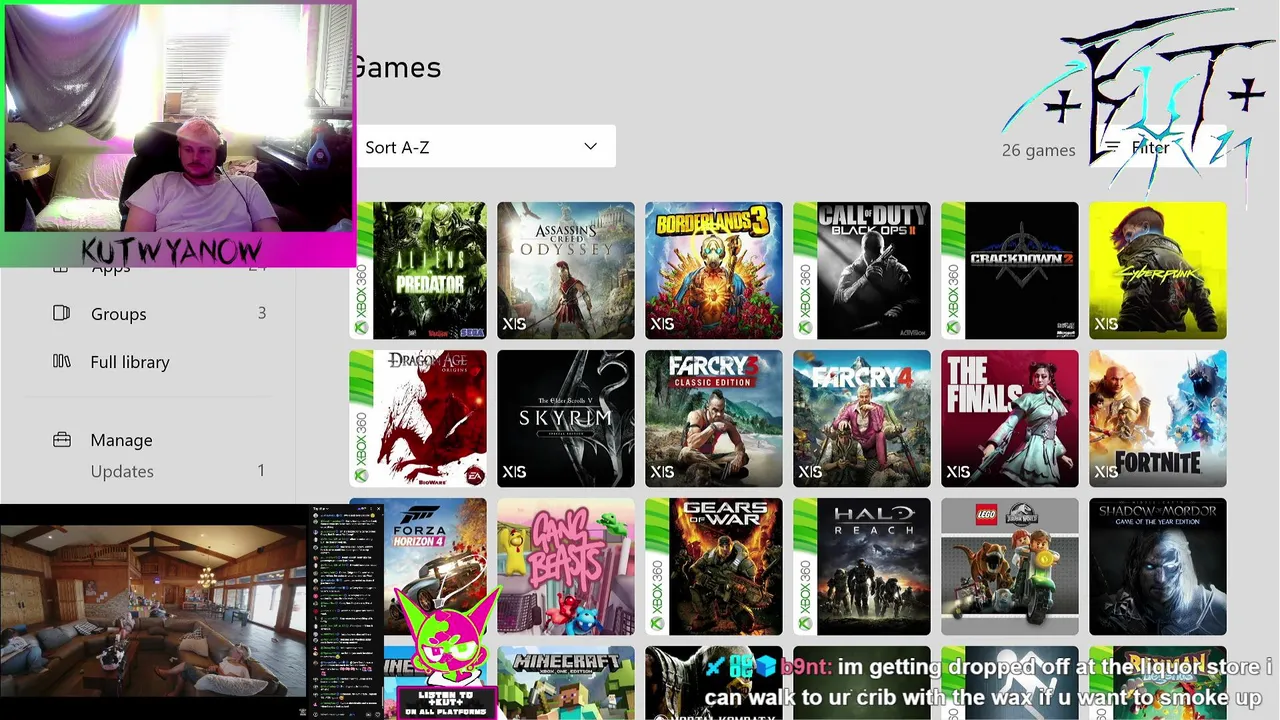Image resolution: width=1280 pixels, height=720 pixels.
Task: Select Shadow of Mordor tile
Action: pyautogui.click(x=1158, y=567)
